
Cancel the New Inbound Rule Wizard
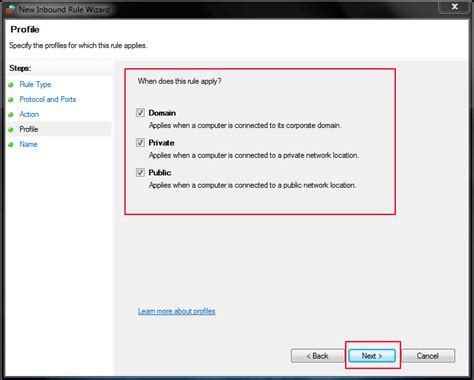click(428, 356)
